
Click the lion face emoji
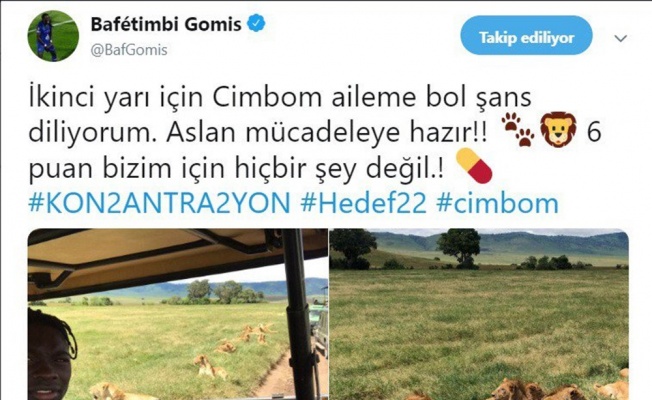click(x=558, y=129)
